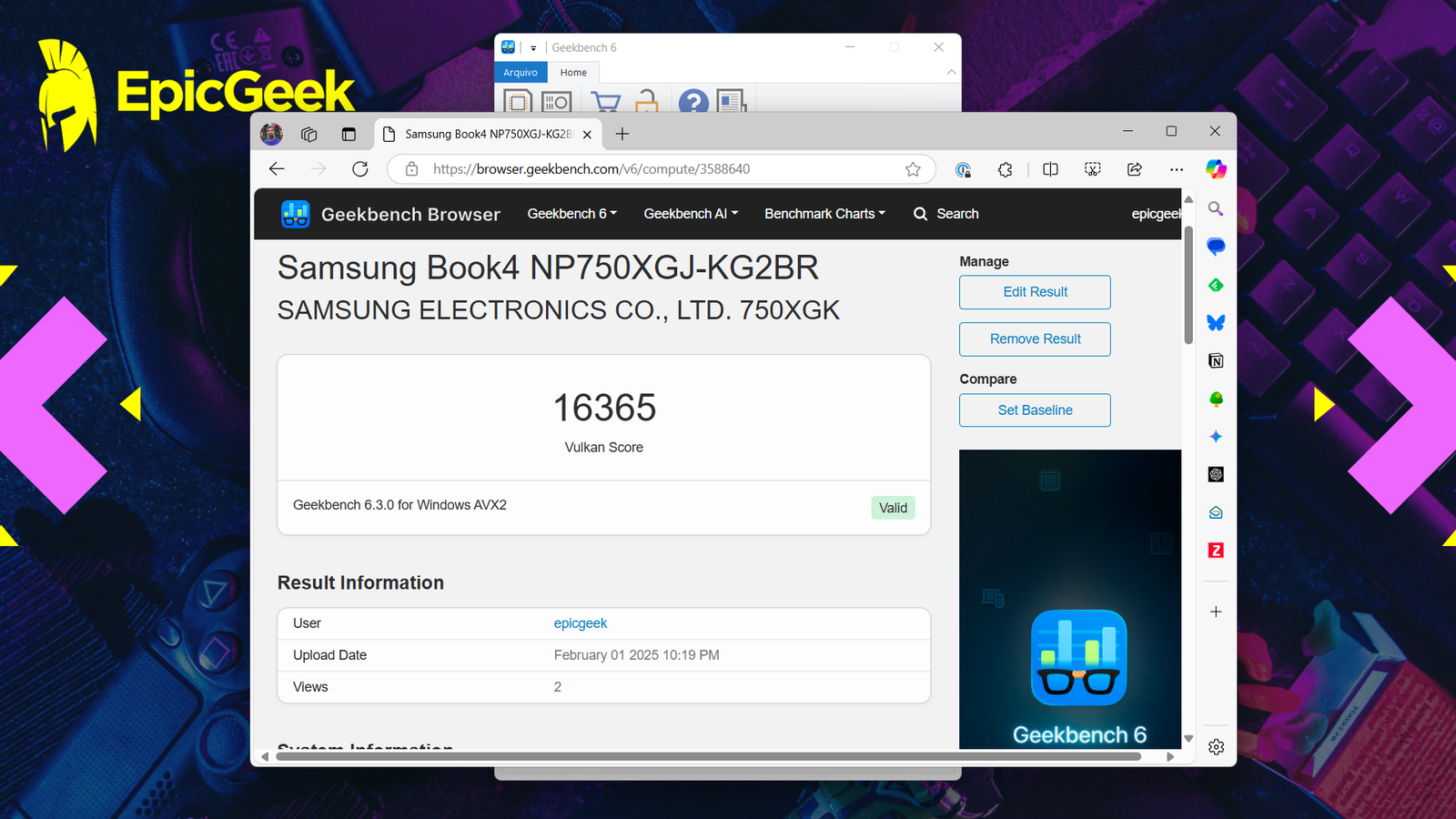
Task: Select the CPU benchmark icon in Geekbench 6
Action: [x=517, y=102]
